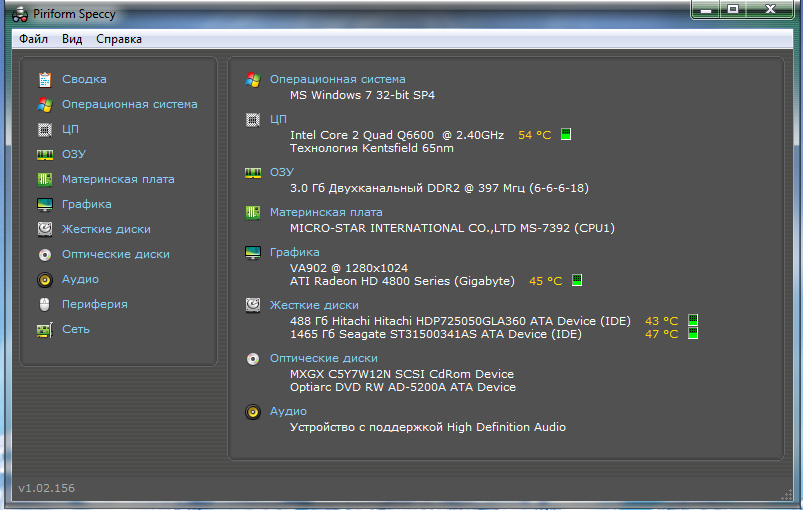The image size is (803, 510).
Task: Click the Сеть network card icon in sidebar
Action: (45, 330)
